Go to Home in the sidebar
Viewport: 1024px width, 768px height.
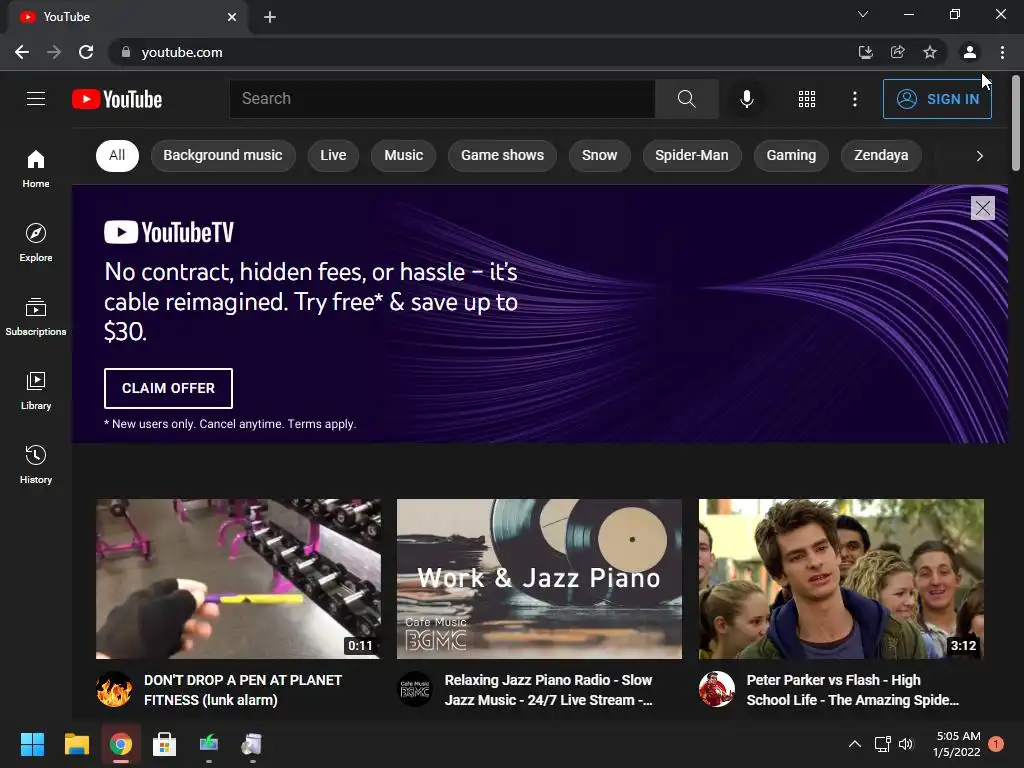click(36, 168)
